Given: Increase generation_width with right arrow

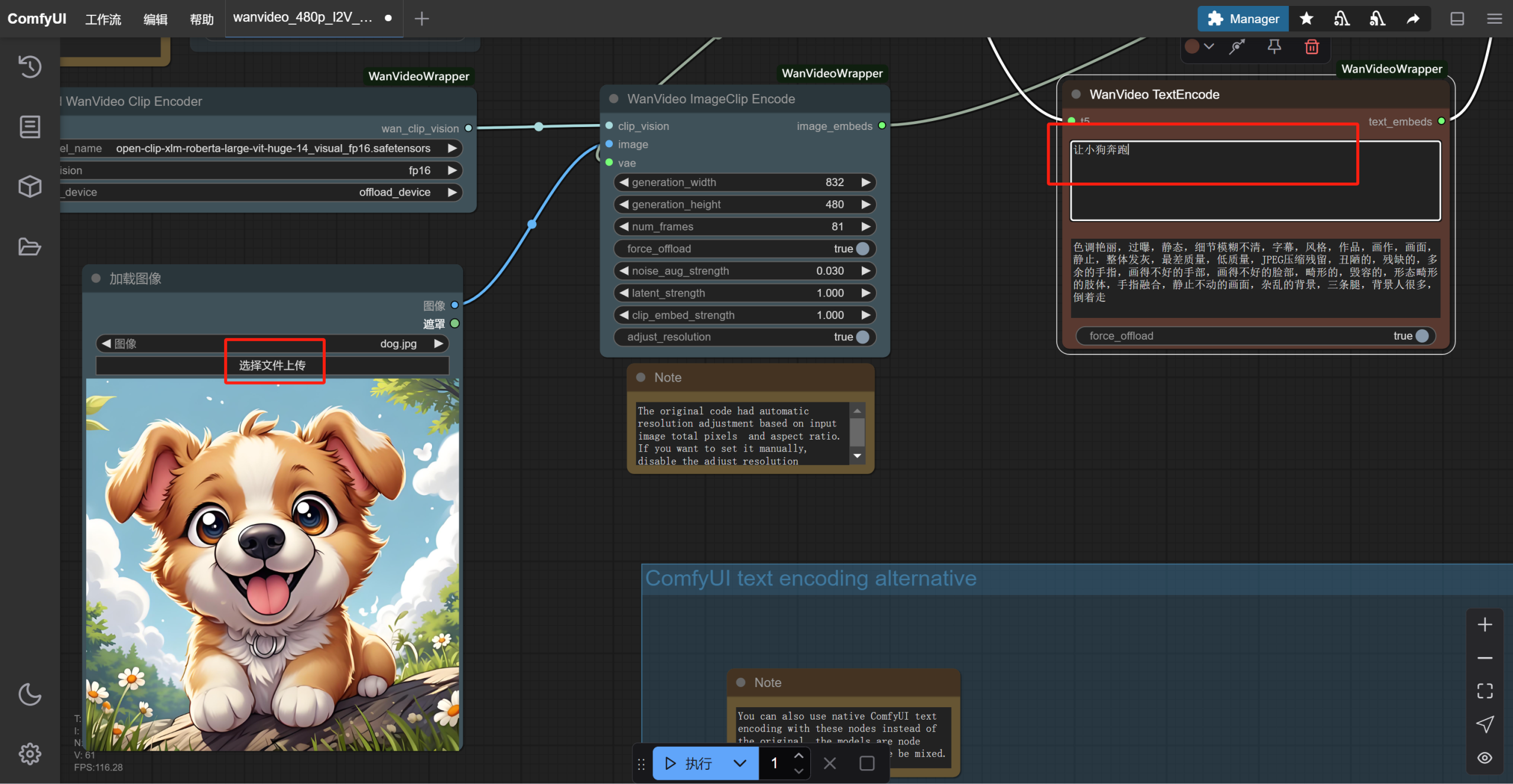Looking at the screenshot, I should [x=866, y=182].
